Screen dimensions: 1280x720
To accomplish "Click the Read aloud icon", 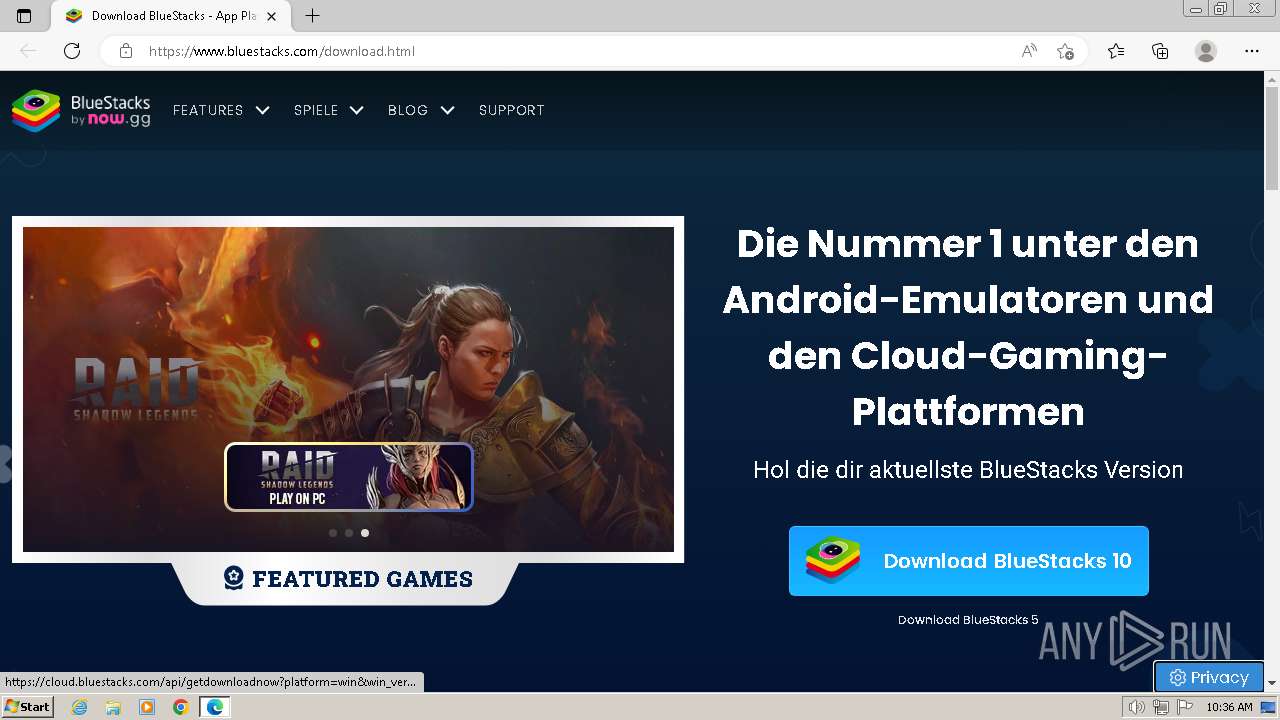I will (1029, 51).
